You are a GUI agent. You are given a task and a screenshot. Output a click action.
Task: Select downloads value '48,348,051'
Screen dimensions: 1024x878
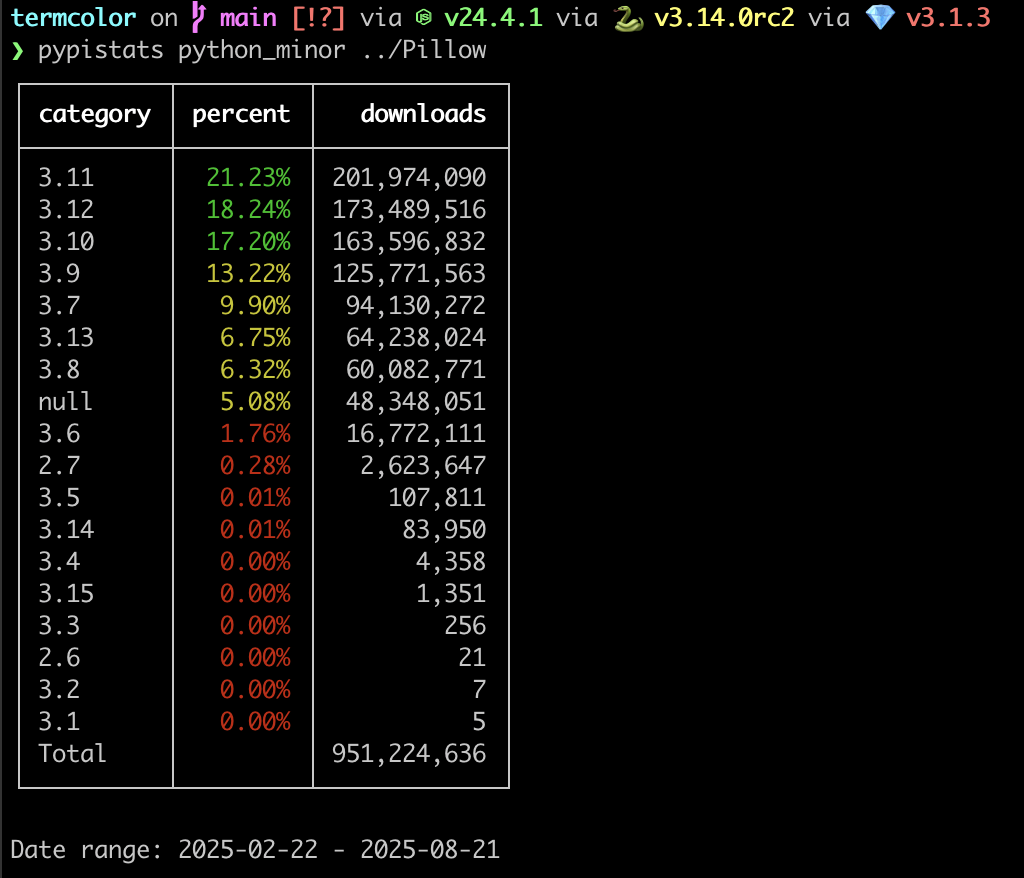click(x=416, y=402)
